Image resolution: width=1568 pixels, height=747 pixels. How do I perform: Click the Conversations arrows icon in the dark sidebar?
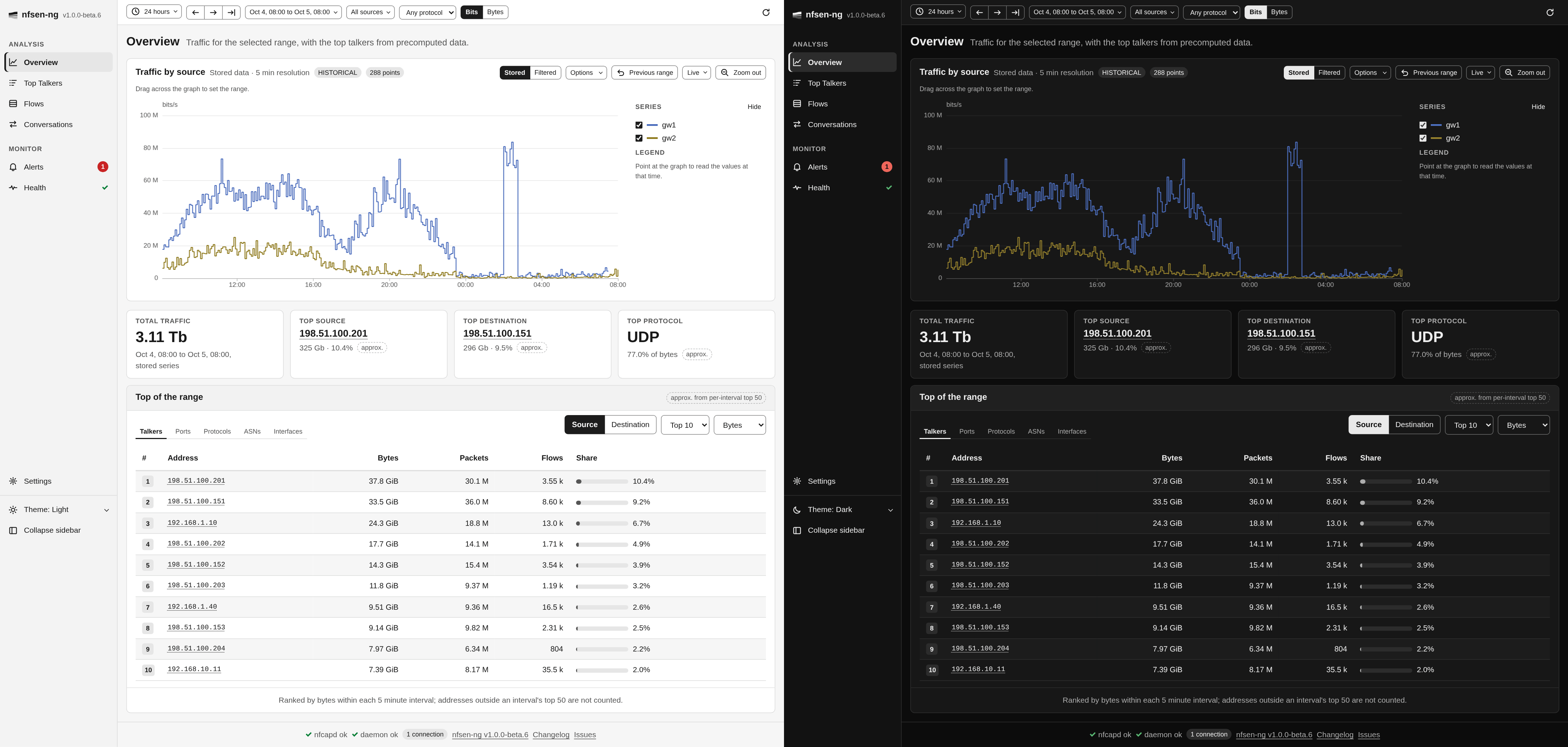(x=797, y=124)
